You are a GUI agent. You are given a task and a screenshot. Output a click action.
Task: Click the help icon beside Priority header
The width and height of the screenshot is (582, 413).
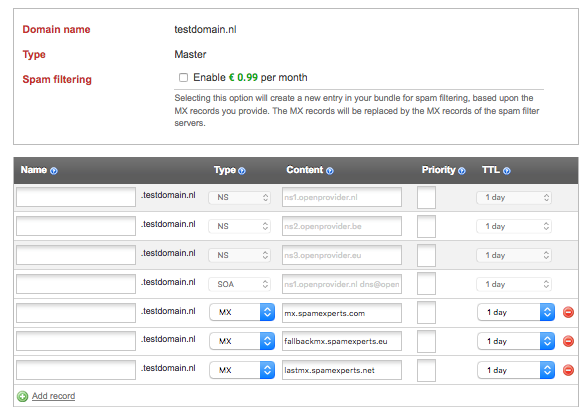[462, 171]
